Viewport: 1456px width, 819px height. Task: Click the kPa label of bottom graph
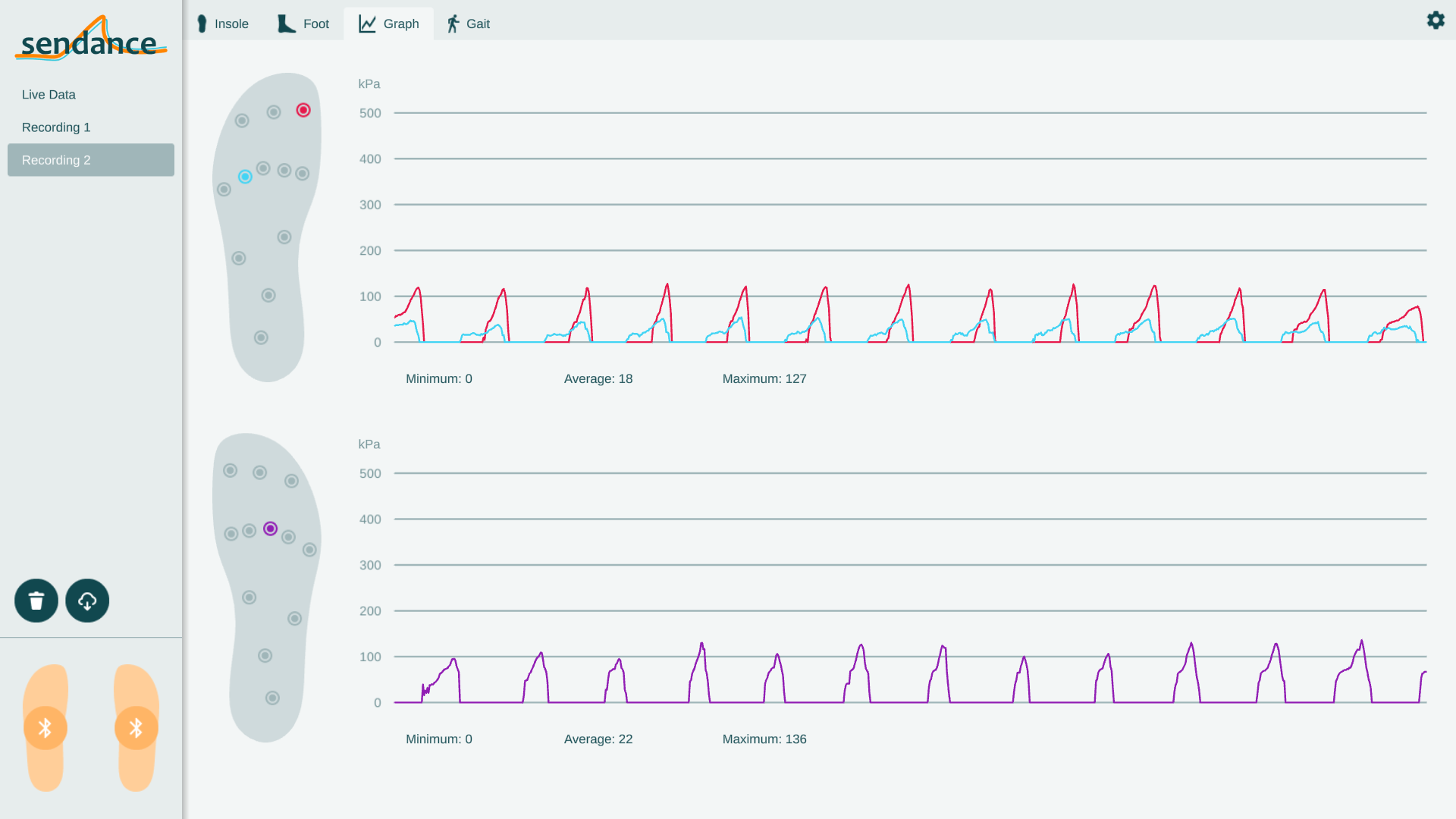coord(369,444)
